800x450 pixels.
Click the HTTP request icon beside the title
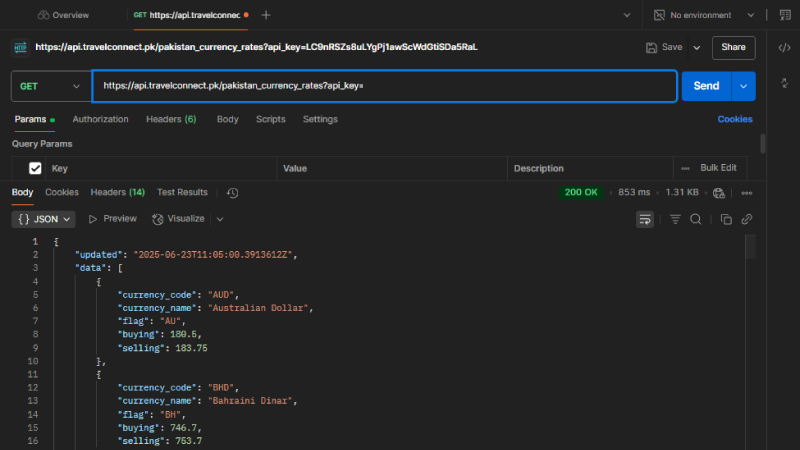(20, 47)
